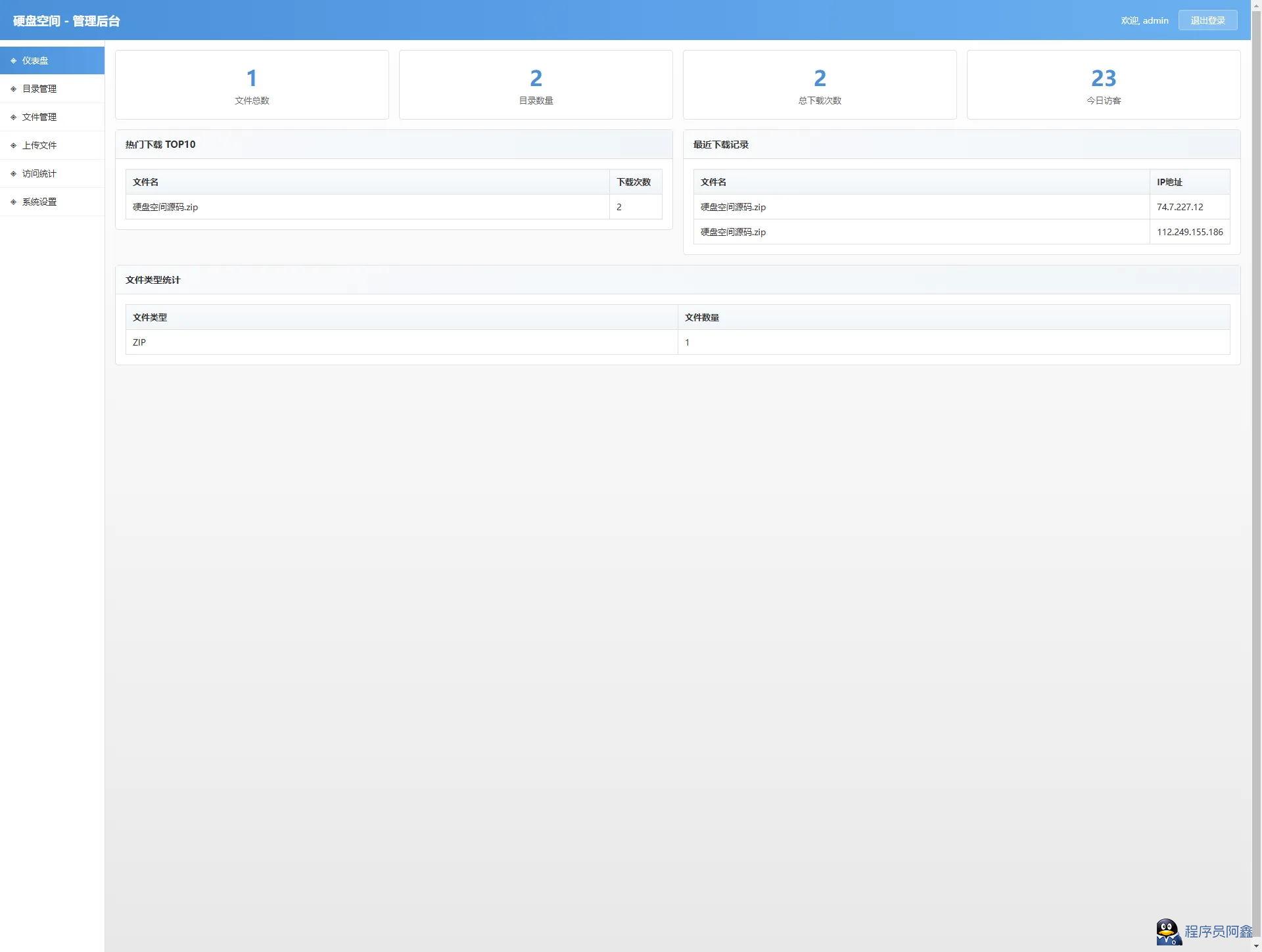Click the 112.249.155.186 IP address cell
This screenshot has height=952, width=1262.
click(x=1189, y=232)
